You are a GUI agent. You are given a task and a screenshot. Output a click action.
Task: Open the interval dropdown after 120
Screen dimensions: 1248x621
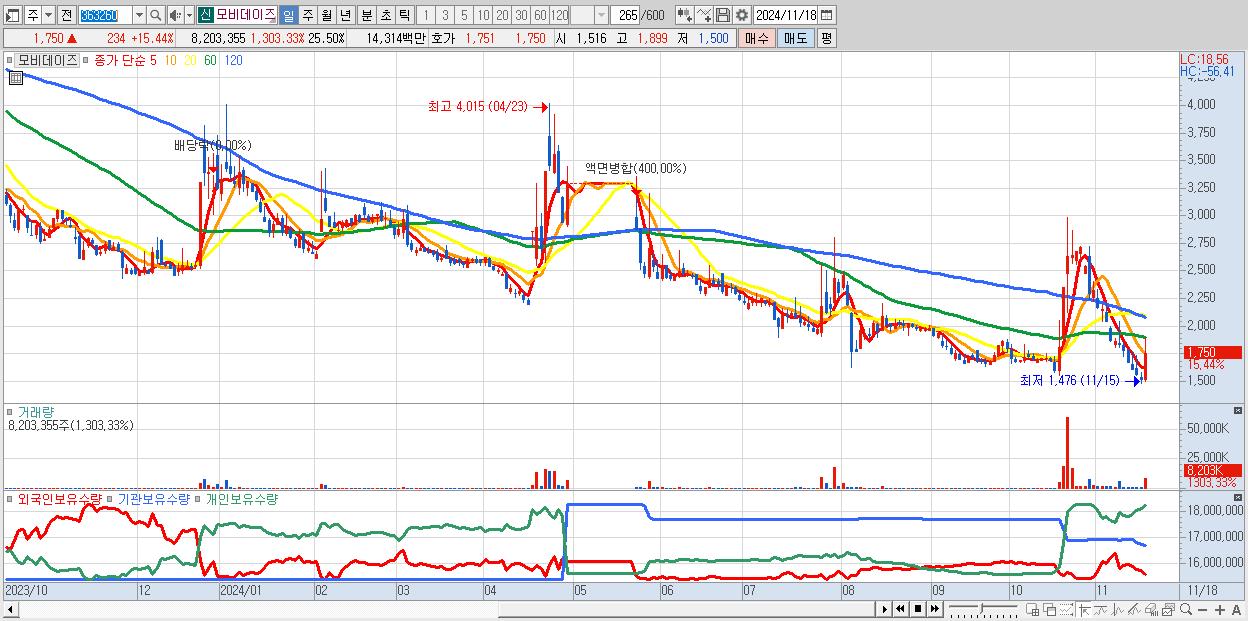point(601,15)
